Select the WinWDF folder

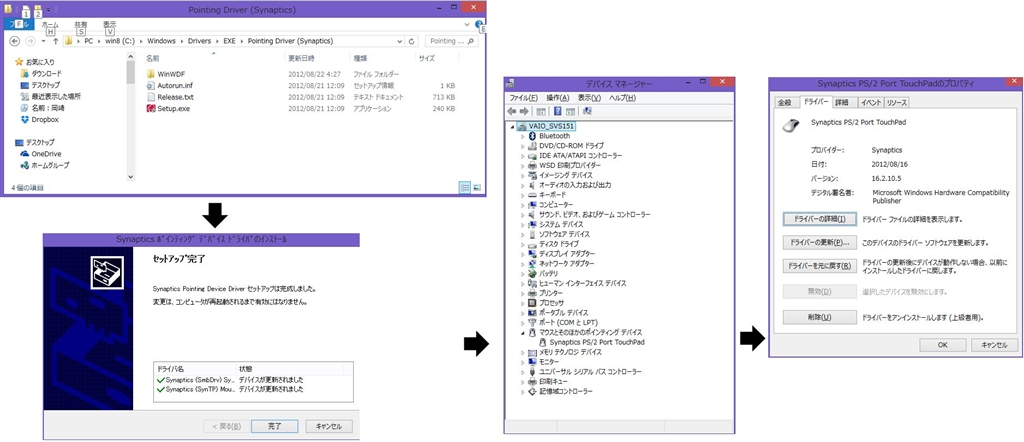click(x=172, y=74)
